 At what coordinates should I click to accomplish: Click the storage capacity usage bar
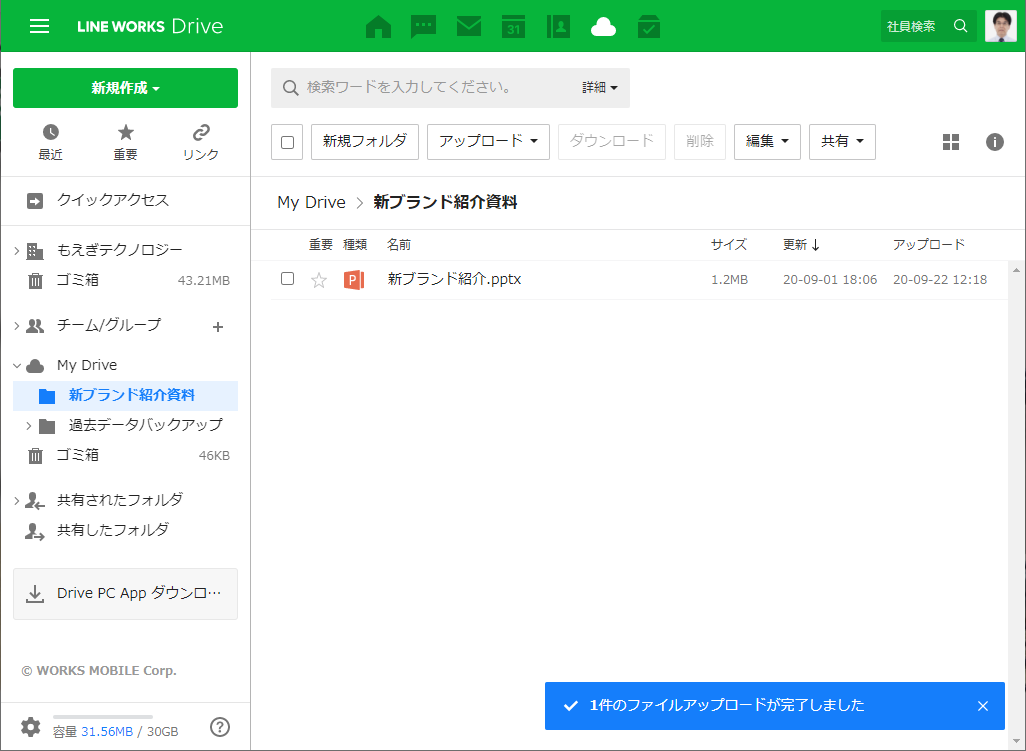pyautogui.click(x=102, y=717)
